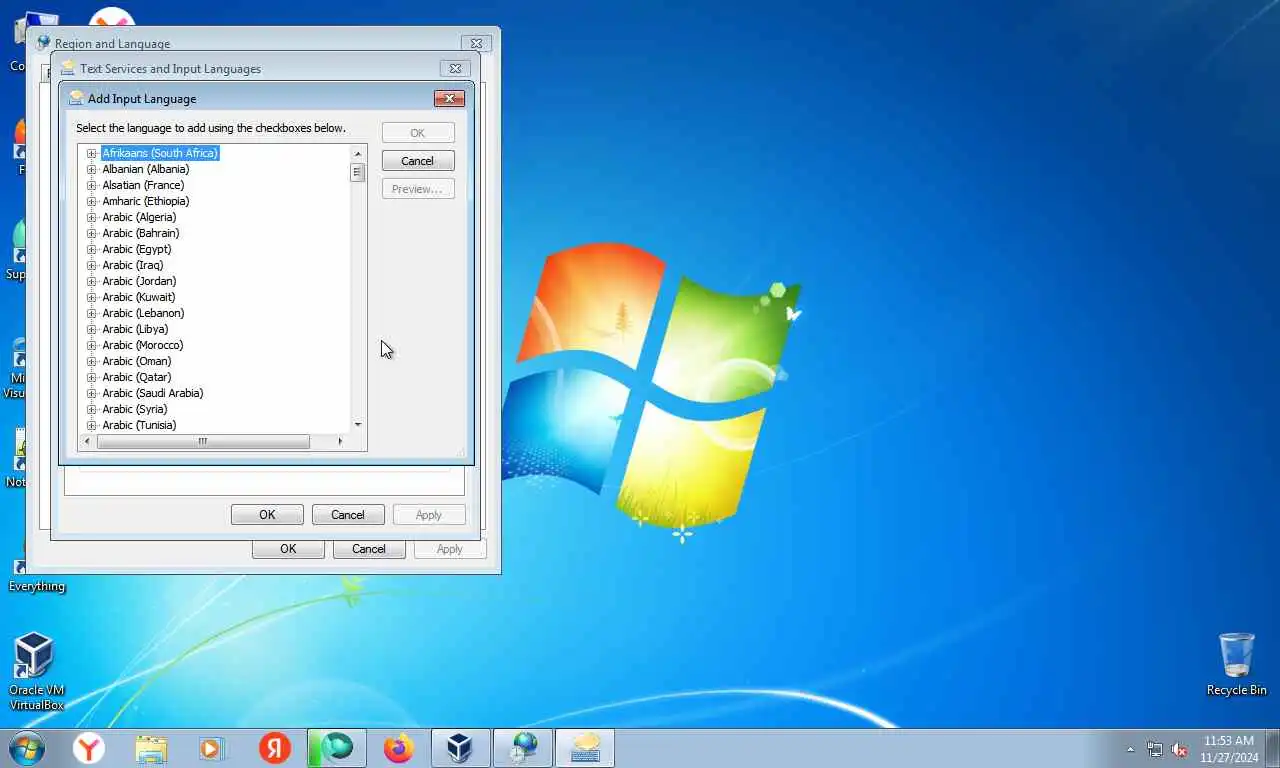Click the language list scroll down arrow
The height and width of the screenshot is (768, 1280).
tap(358, 425)
